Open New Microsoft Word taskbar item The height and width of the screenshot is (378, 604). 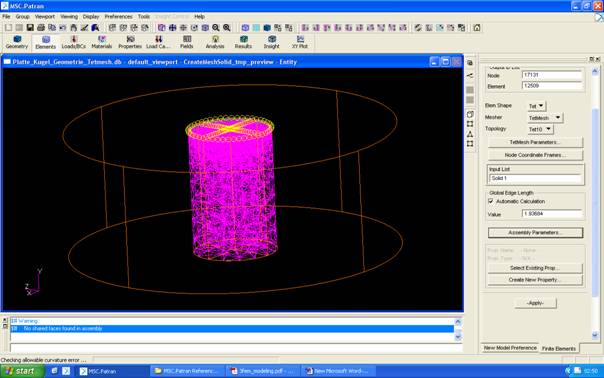(338, 371)
